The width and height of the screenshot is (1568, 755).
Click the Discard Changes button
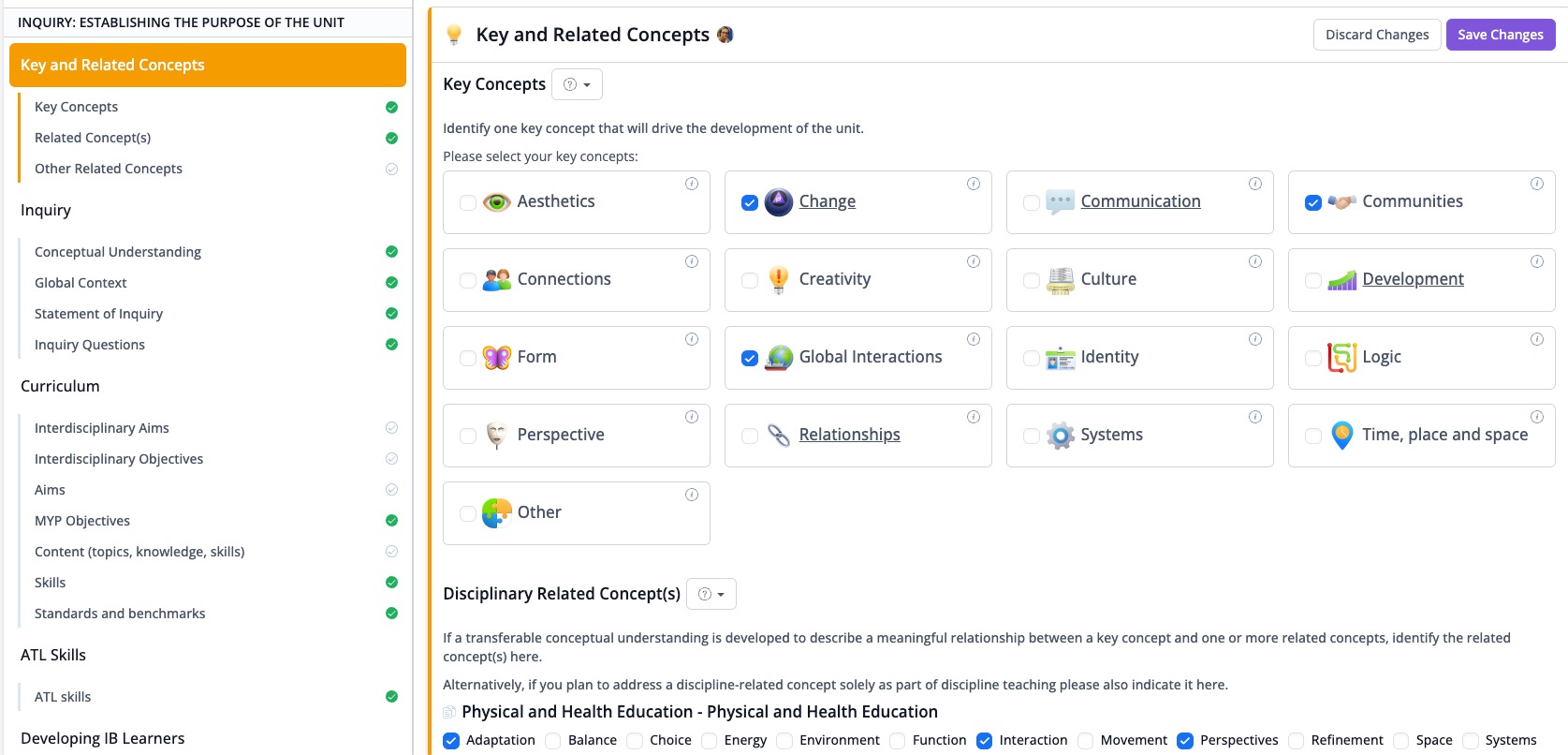click(1377, 35)
